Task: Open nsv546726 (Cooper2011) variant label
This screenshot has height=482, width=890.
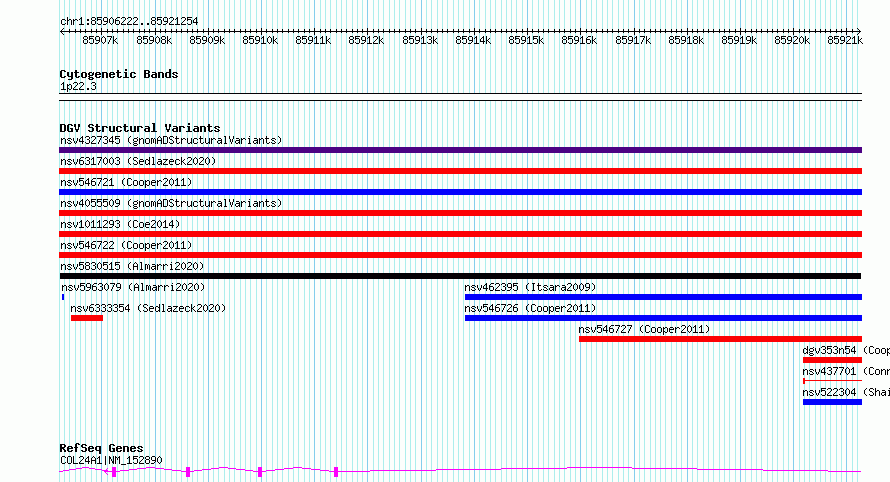Action: pos(530,308)
